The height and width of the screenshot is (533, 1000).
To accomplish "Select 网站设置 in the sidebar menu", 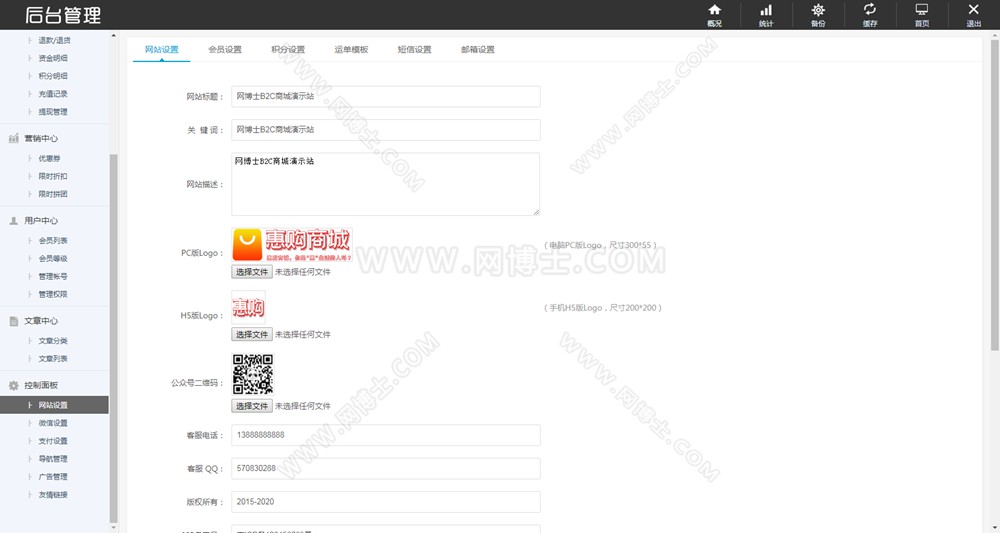I will (54, 405).
